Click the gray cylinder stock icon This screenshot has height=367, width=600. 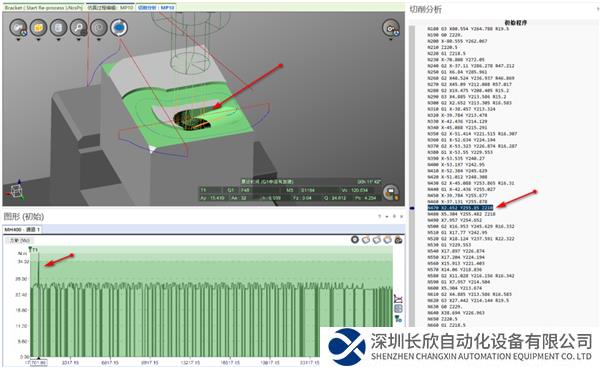(59, 28)
